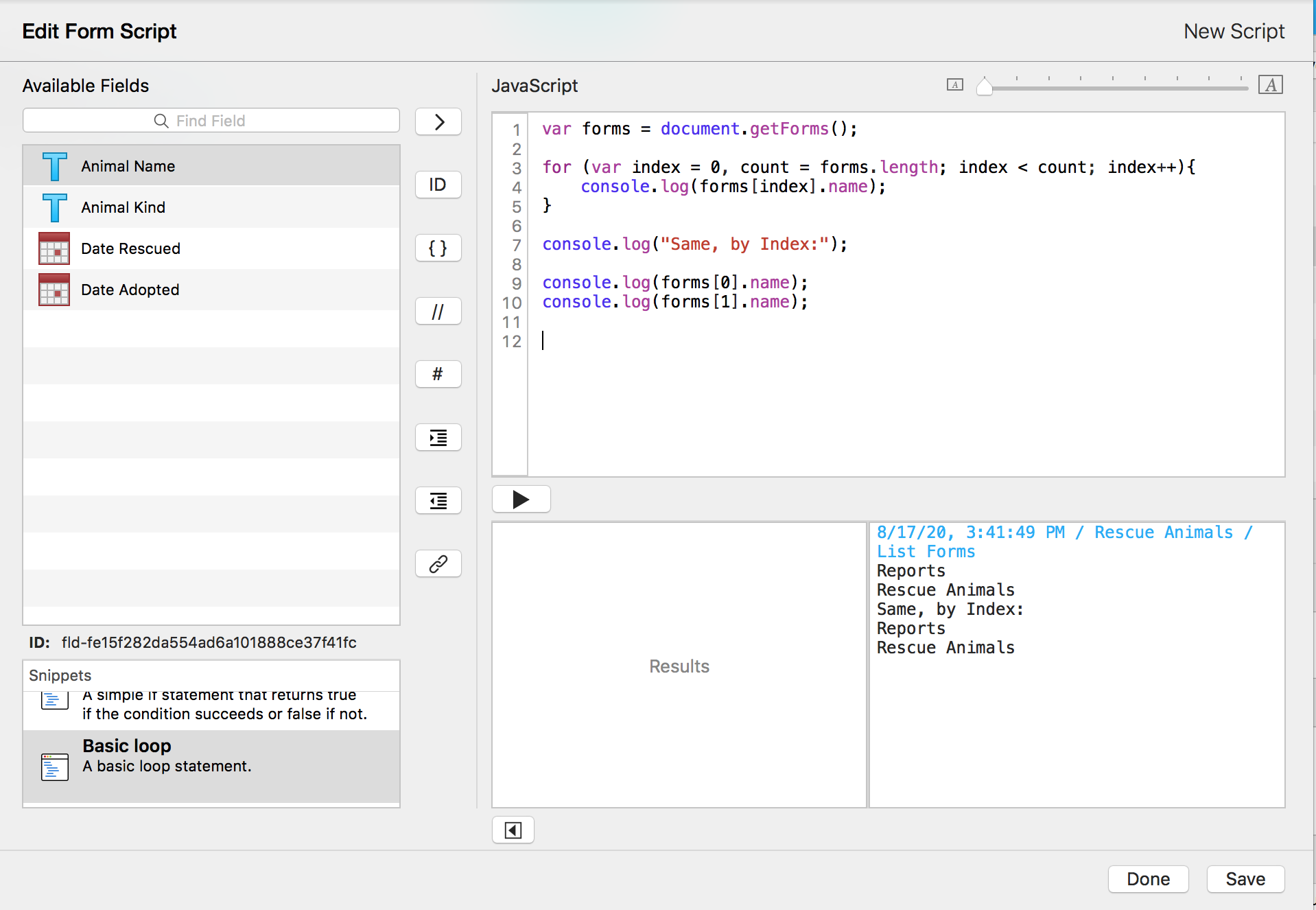Decrease indent with the outdent button
The height and width of the screenshot is (910, 1316).
[x=438, y=501]
